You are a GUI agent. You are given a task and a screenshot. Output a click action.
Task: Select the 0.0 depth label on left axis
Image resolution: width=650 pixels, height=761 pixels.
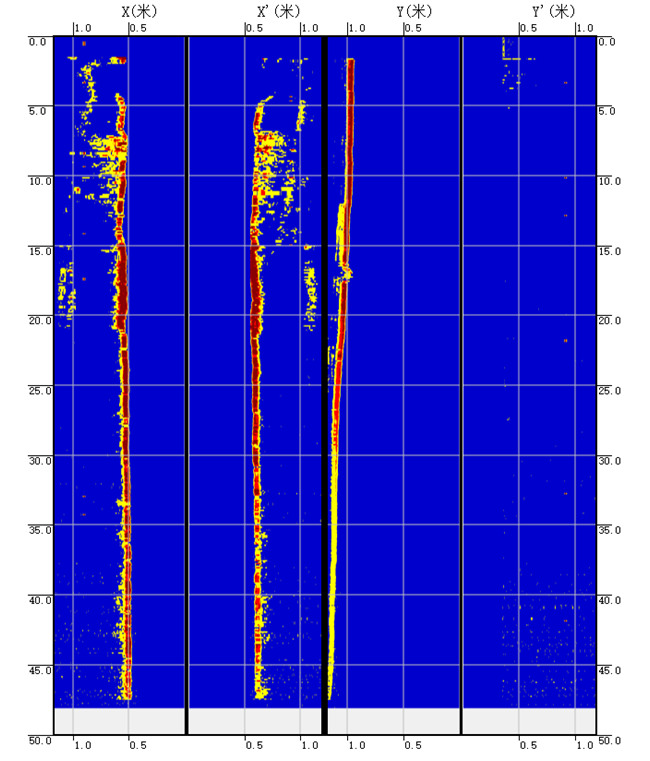click(37, 42)
